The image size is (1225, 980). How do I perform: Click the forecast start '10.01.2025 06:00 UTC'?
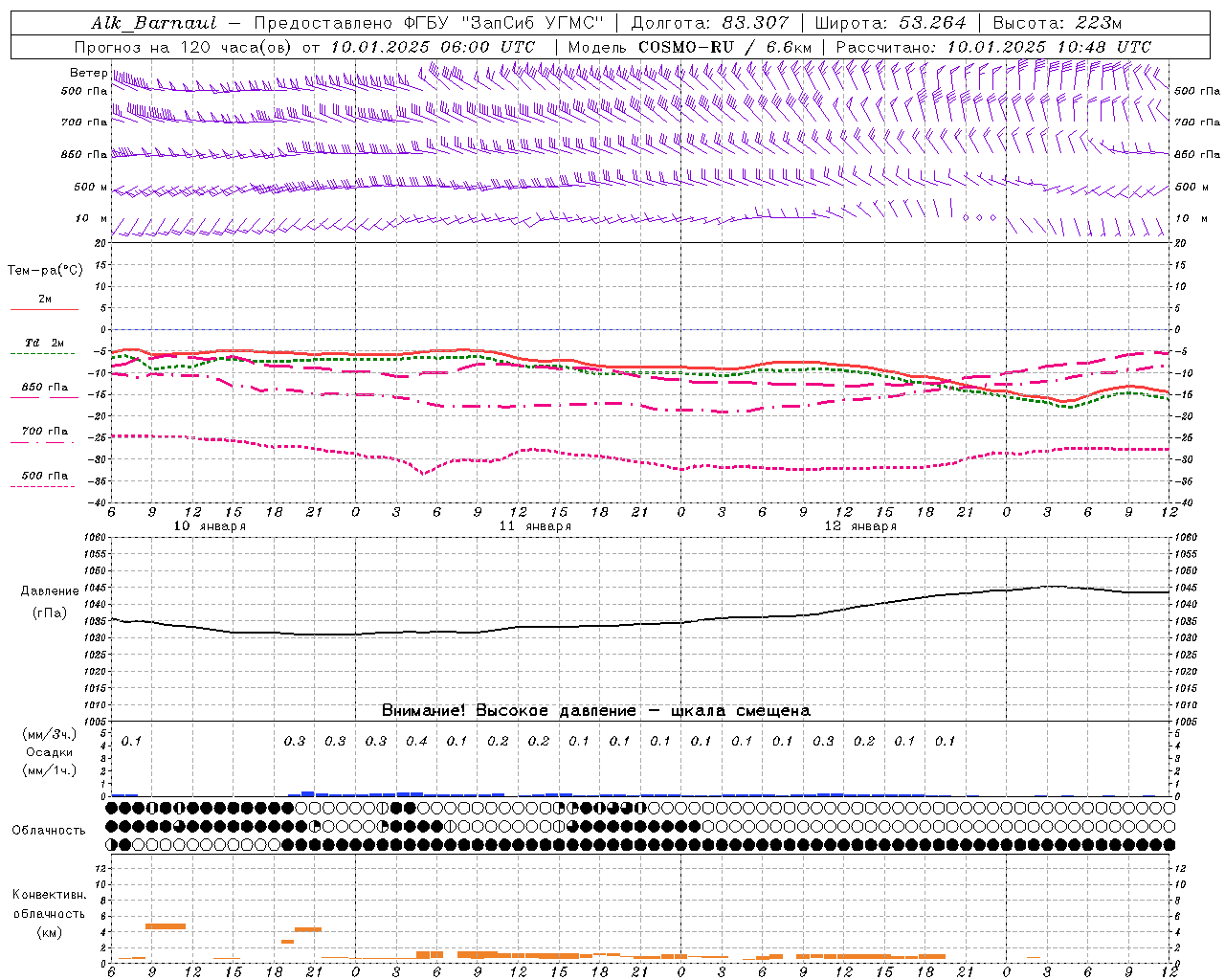click(433, 47)
